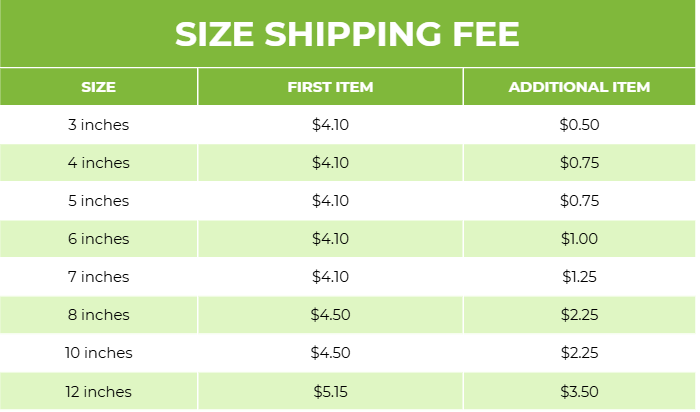Viewport: 700px width, 412px height.
Task: Click the 4 inches size cell
Action: 98,163
